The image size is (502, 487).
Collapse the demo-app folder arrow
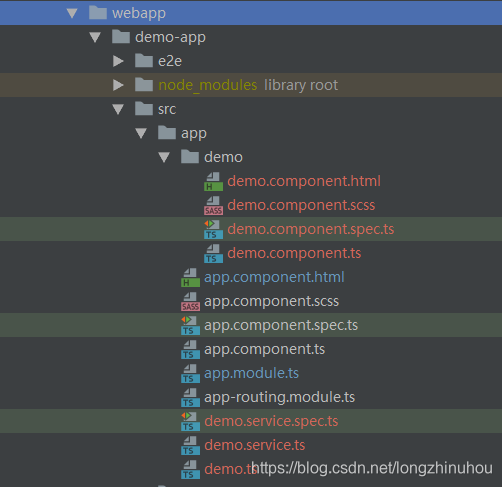pyautogui.click(x=95, y=37)
